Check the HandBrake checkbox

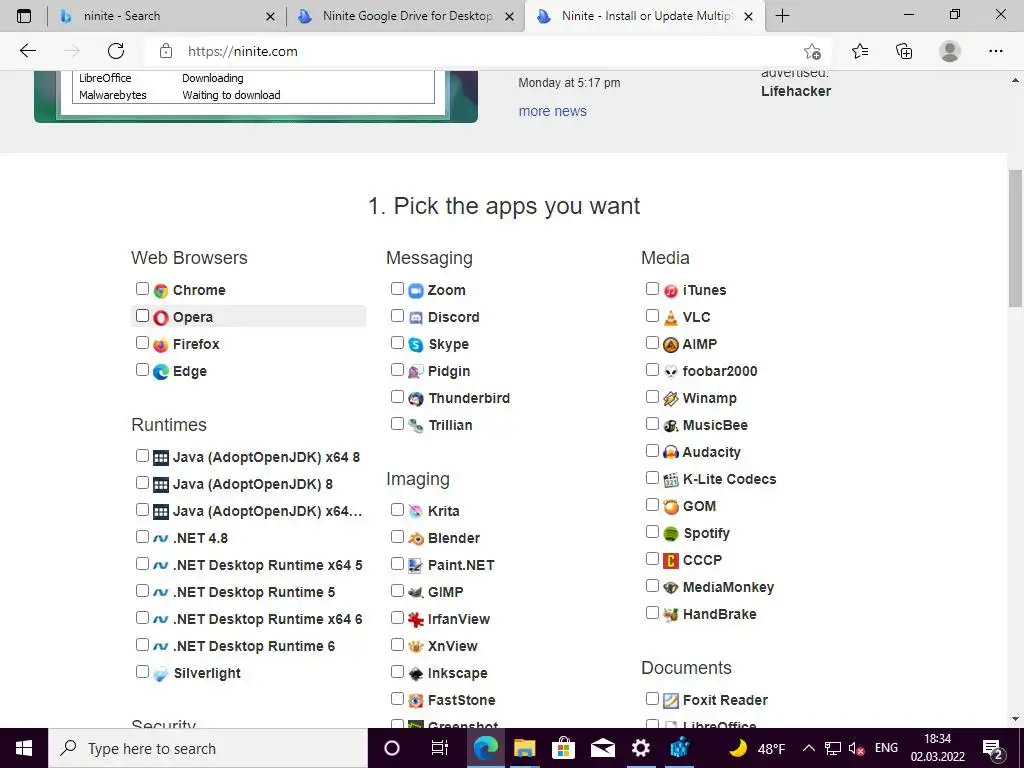coord(652,613)
